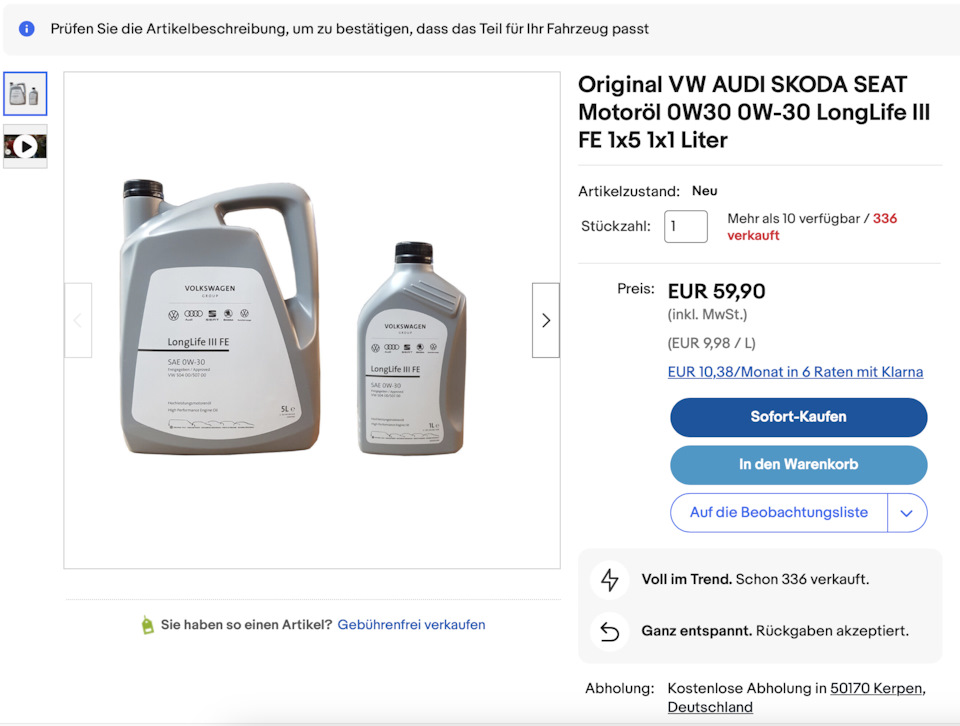Click the EUR 59,90 price text
The width and height of the screenshot is (960, 726).
point(716,291)
